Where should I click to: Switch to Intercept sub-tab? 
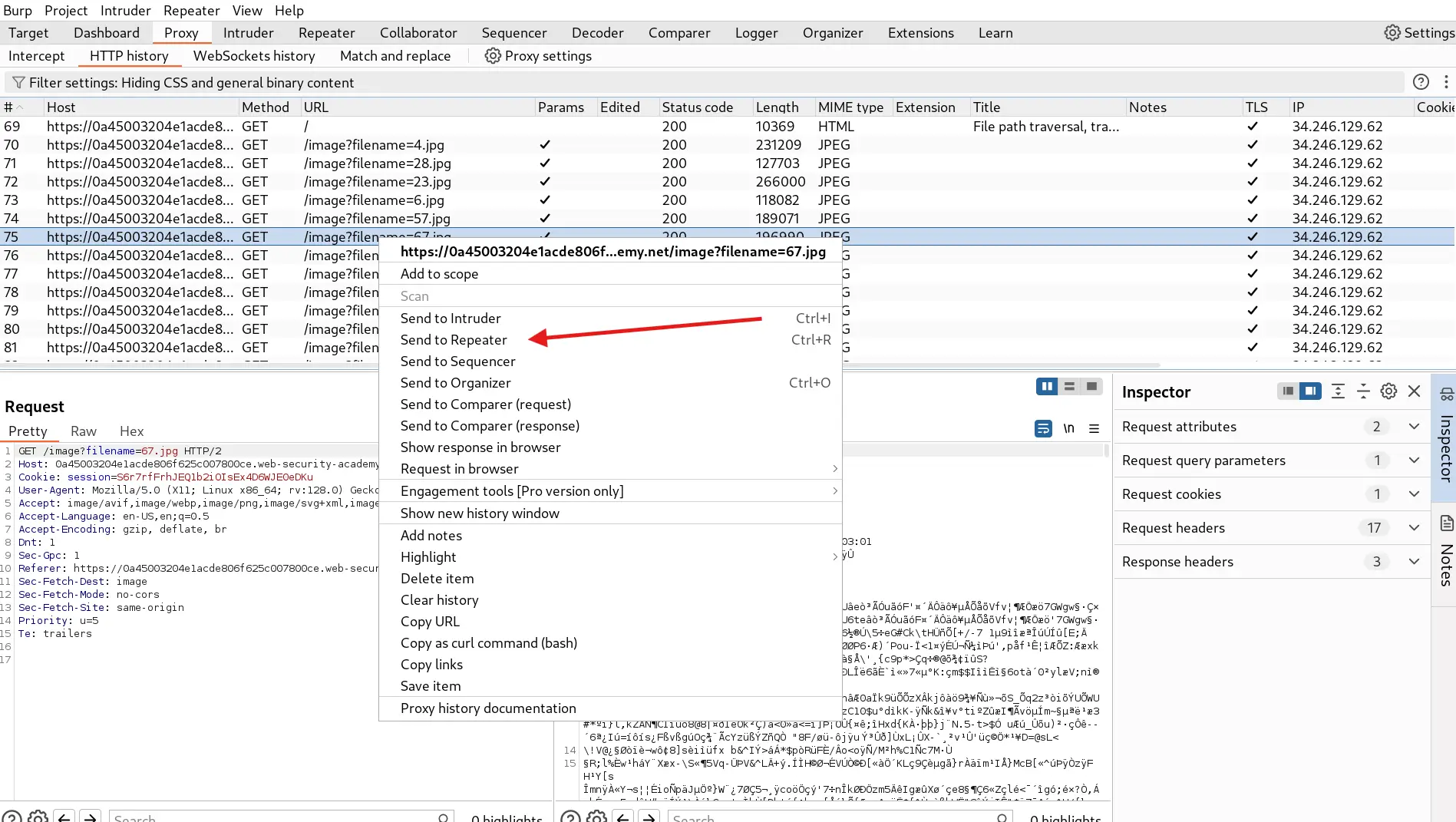[37, 56]
